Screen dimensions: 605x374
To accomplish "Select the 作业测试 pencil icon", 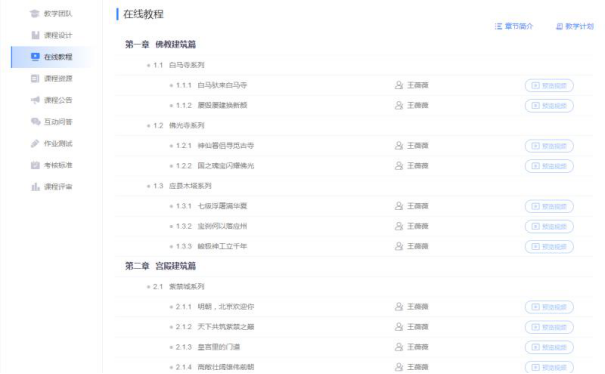I will pos(35,144).
